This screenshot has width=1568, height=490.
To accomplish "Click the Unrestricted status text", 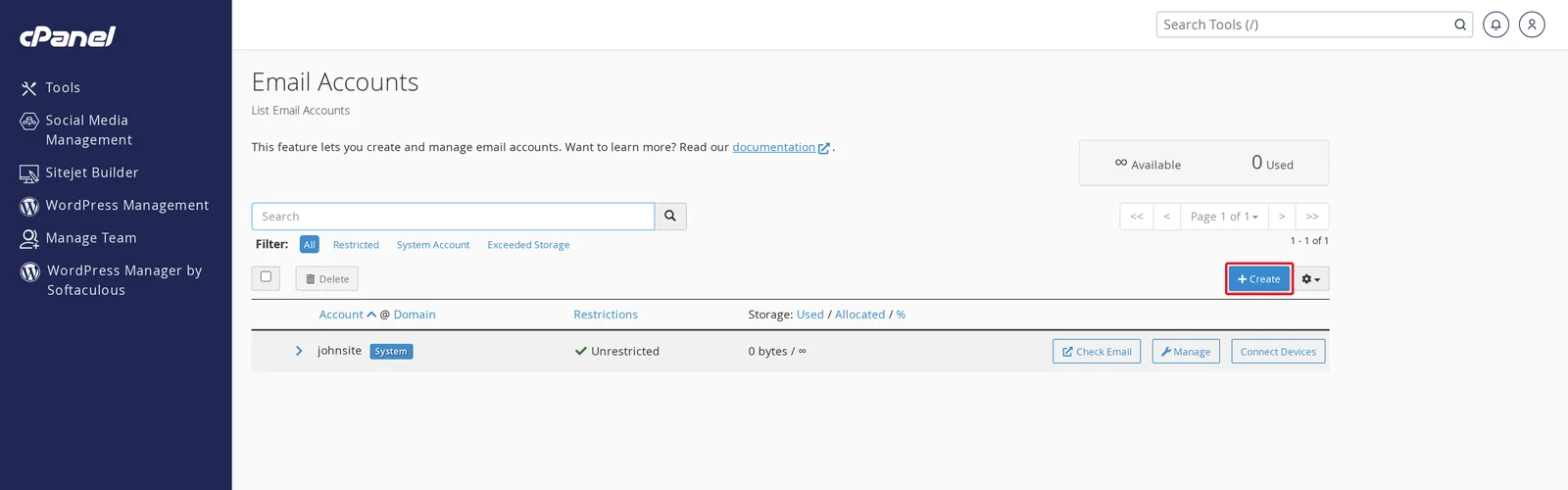I will [625, 352].
